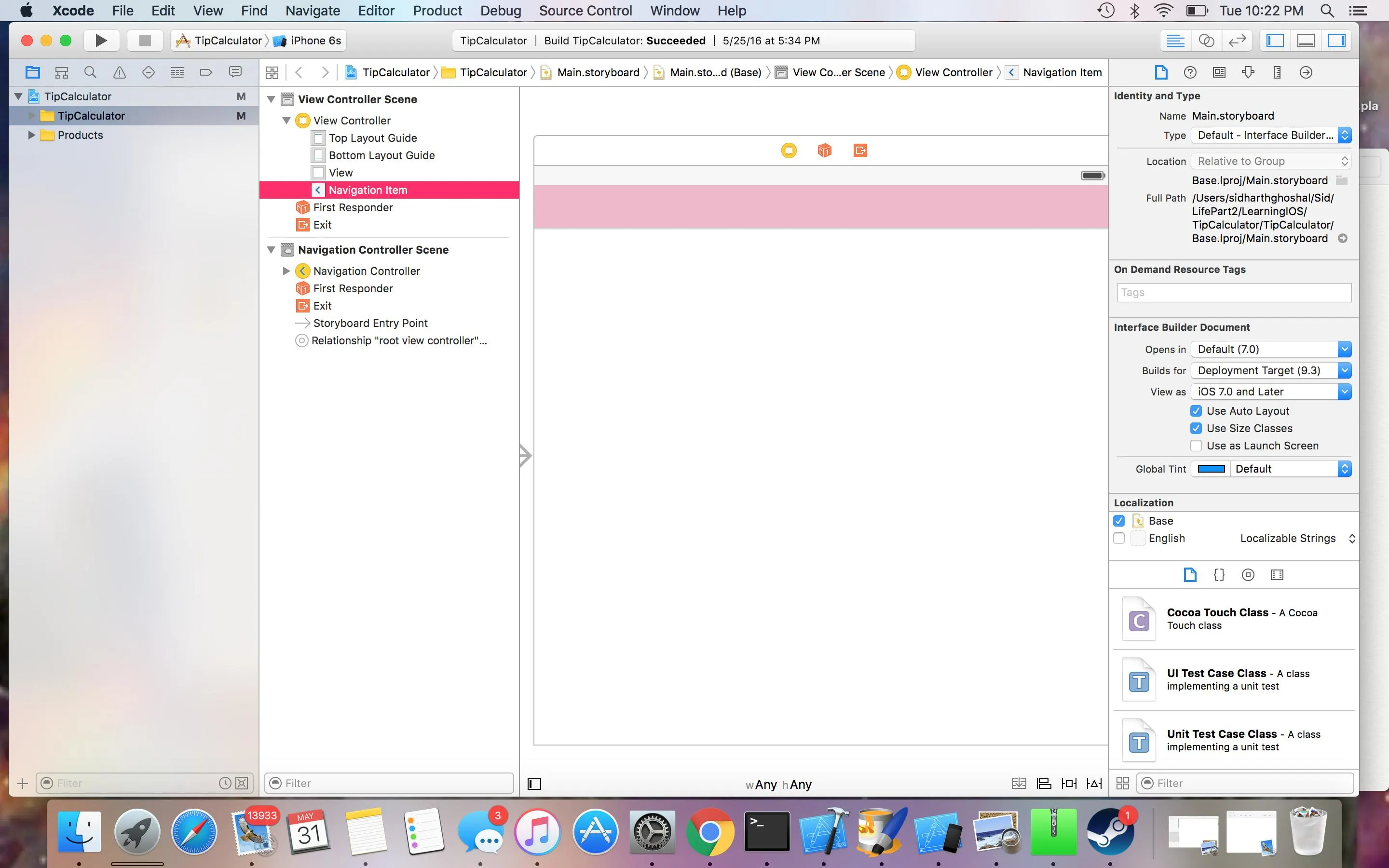Expand the Navigation Controller tree item
1389x868 pixels.
(286, 271)
